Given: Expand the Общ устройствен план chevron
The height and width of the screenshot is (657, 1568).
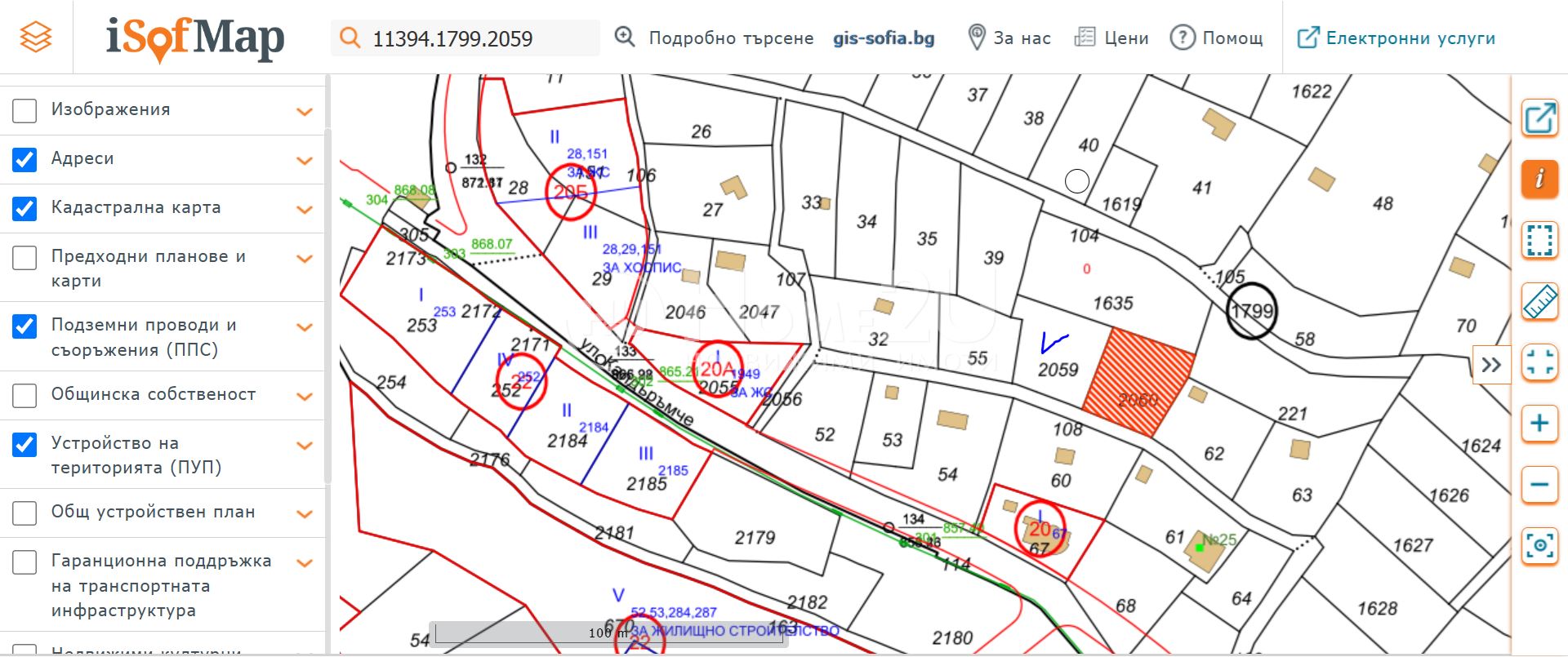Looking at the screenshot, I should coord(305,513).
